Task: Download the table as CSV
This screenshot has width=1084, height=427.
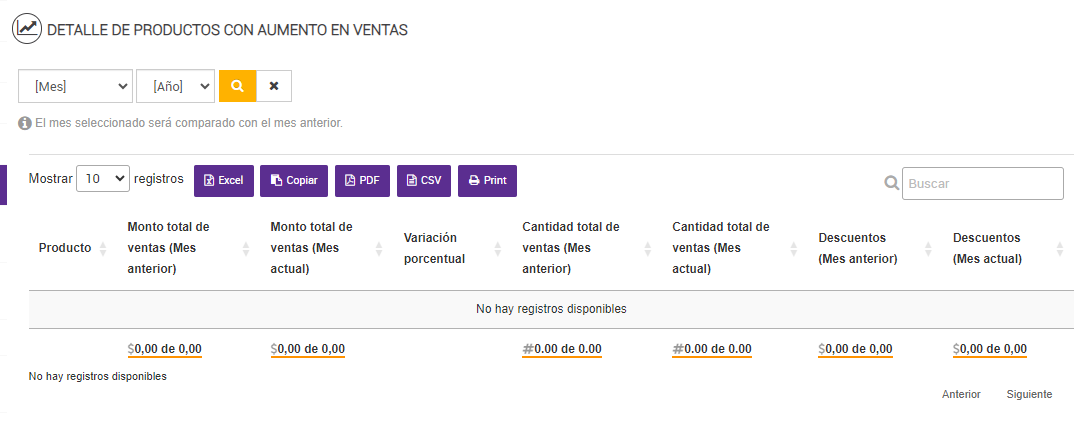Action: [x=424, y=180]
